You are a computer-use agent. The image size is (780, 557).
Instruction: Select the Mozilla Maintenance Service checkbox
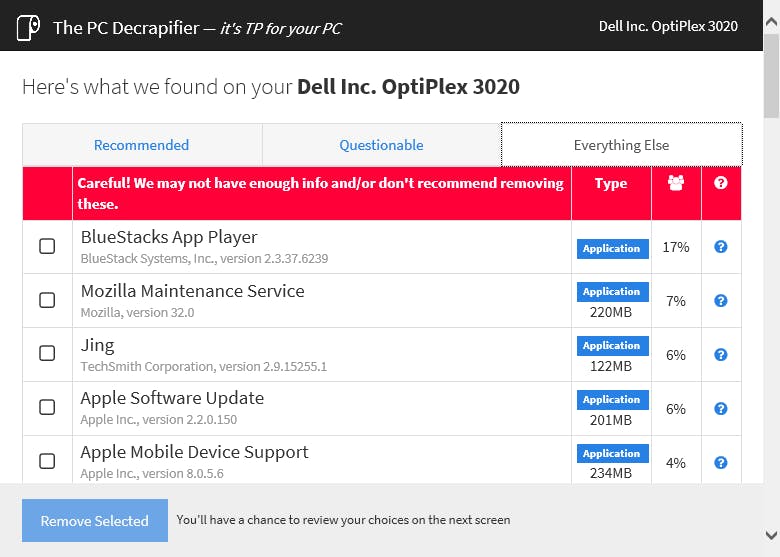pos(47,300)
